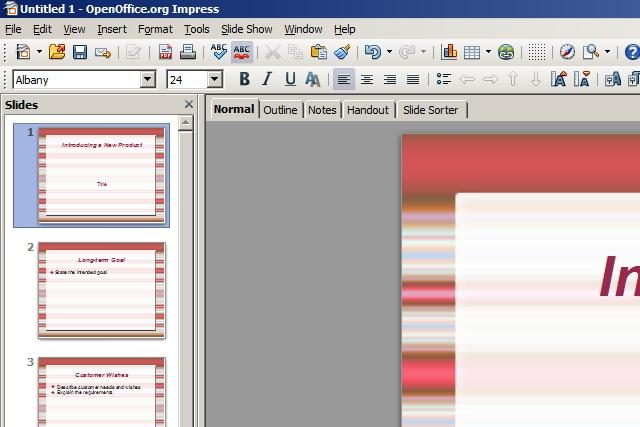Click the Slides panel scroll up arrow

click(186, 122)
